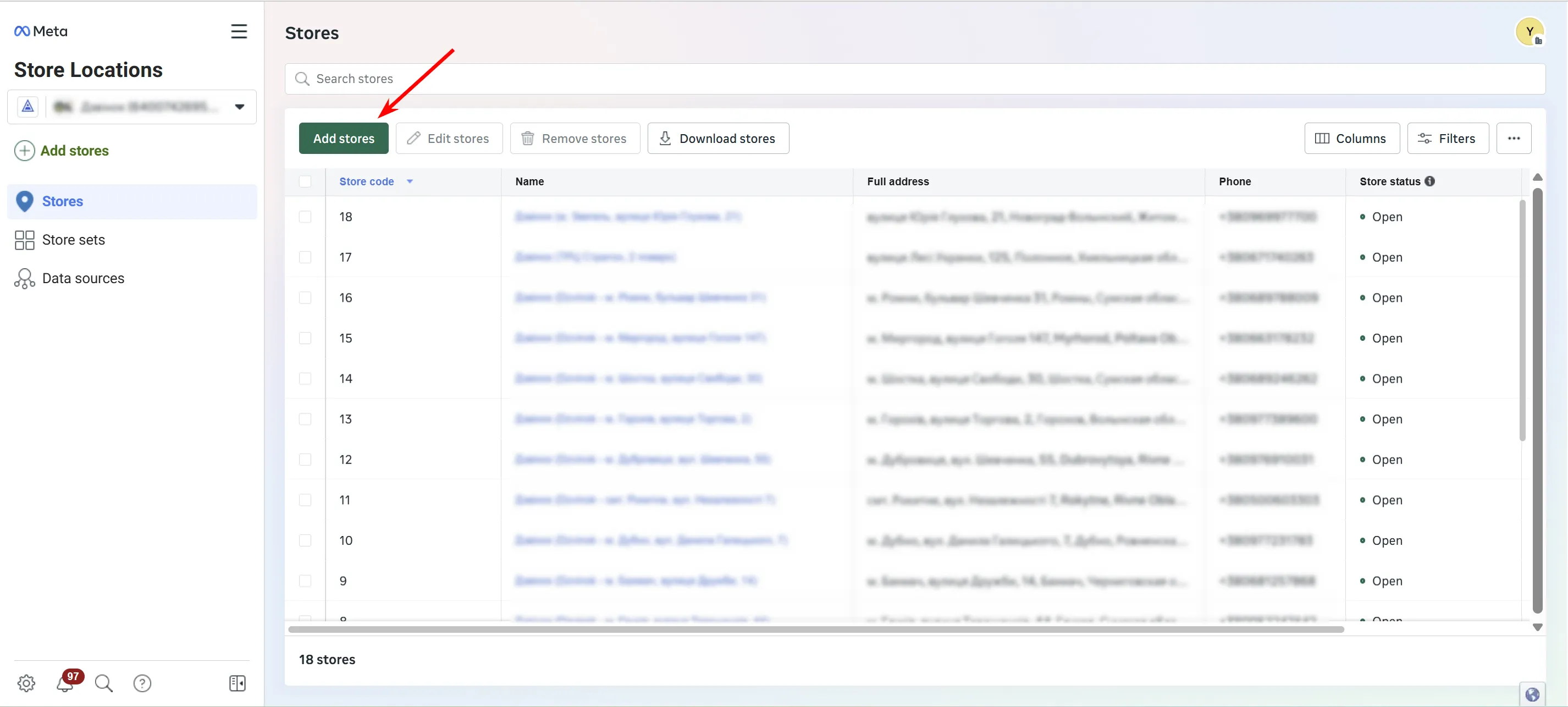Click the user profile avatar Y
Image resolution: width=1568 pixels, height=707 pixels.
pos(1528,32)
